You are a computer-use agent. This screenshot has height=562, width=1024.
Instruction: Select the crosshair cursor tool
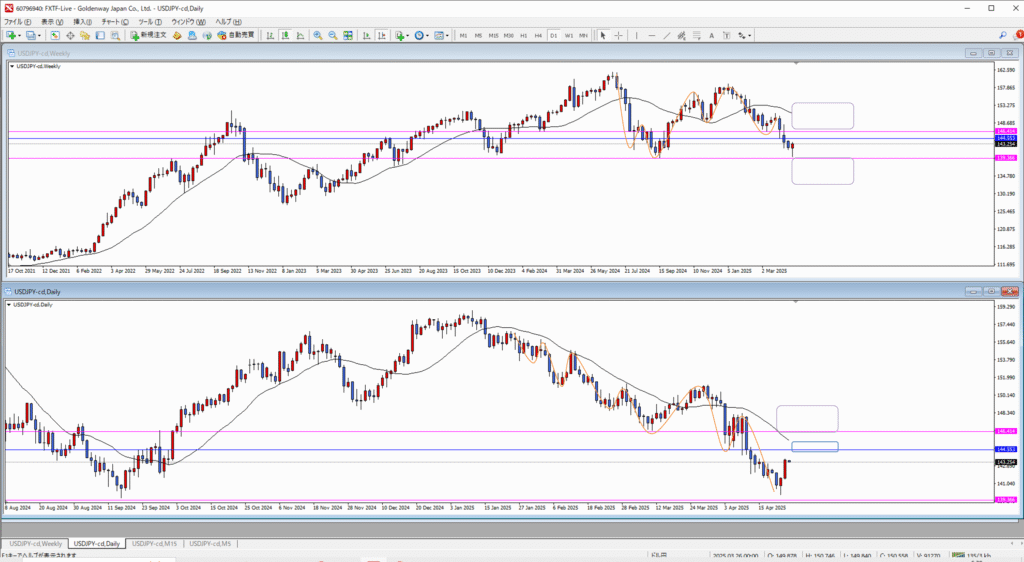(x=618, y=35)
